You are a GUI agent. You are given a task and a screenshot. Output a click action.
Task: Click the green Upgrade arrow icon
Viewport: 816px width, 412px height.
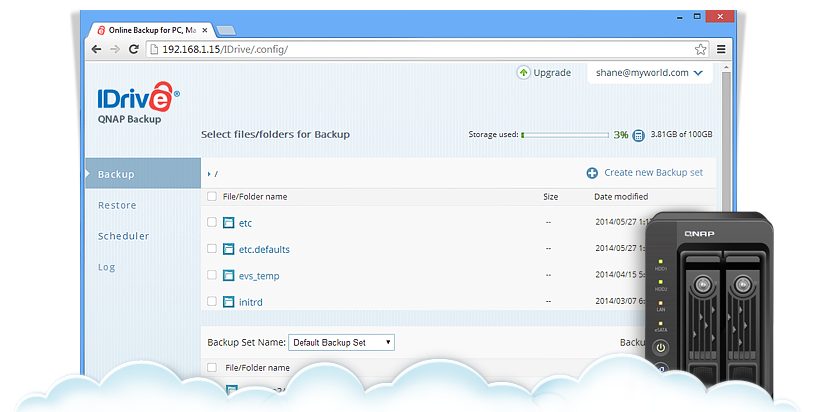tap(523, 73)
